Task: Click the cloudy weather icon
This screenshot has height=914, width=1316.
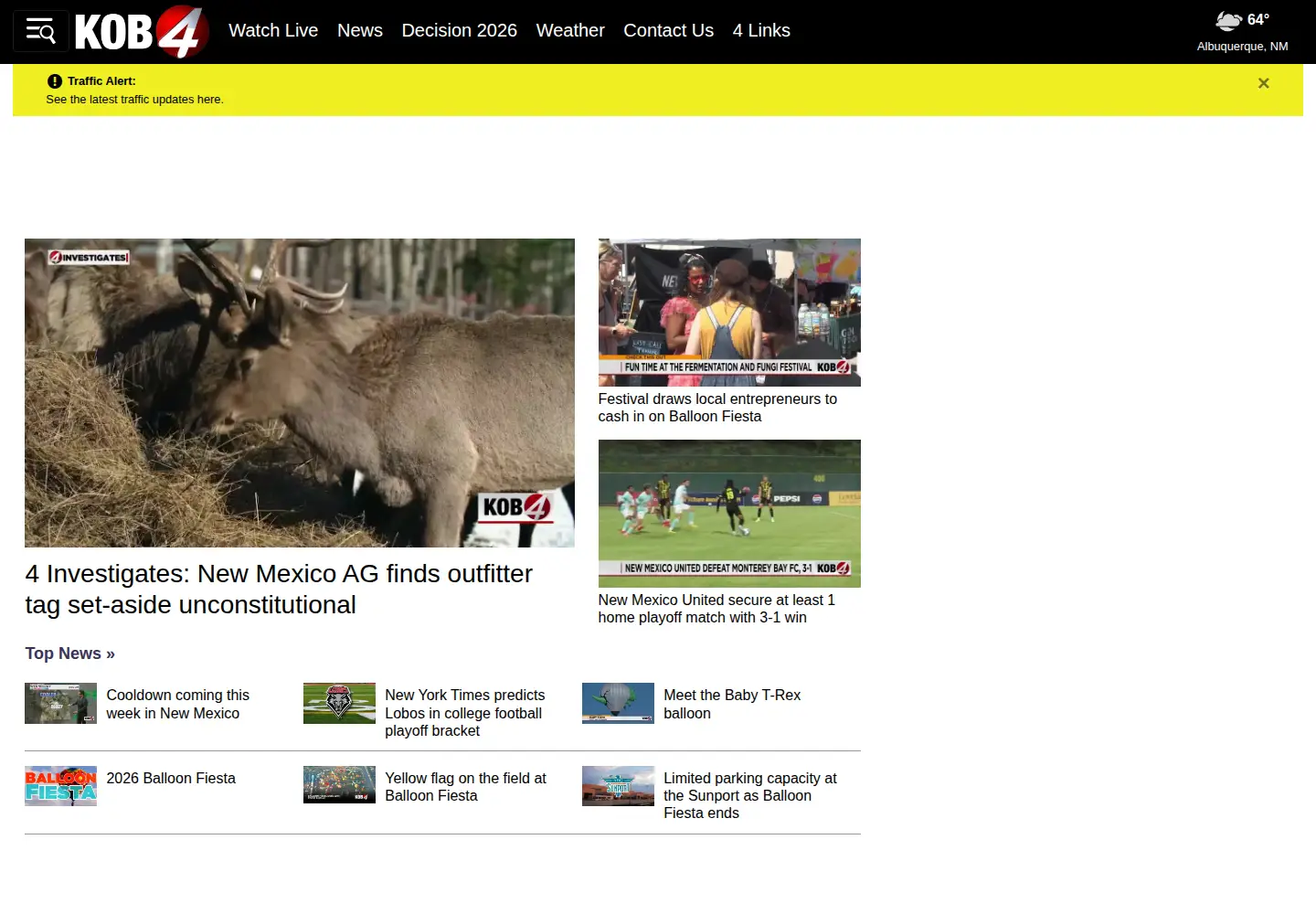Action: click(x=1228, y=20)
